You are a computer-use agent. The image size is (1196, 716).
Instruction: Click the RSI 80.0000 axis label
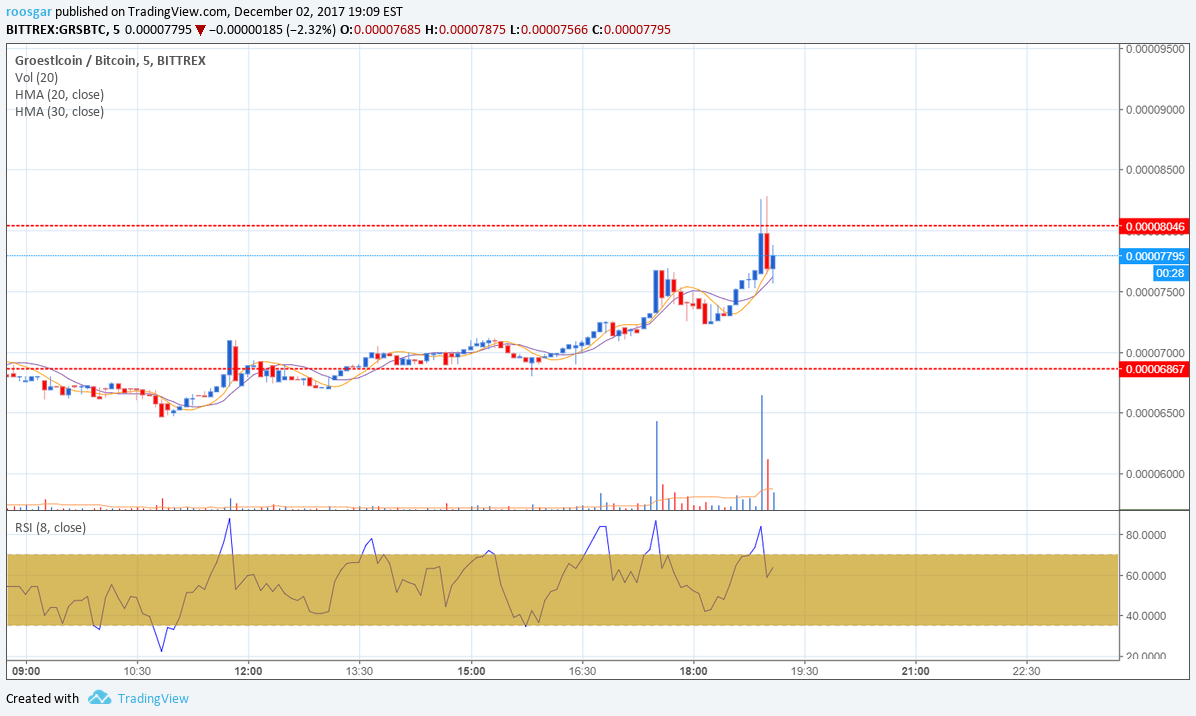click(x=1146, y=535)
